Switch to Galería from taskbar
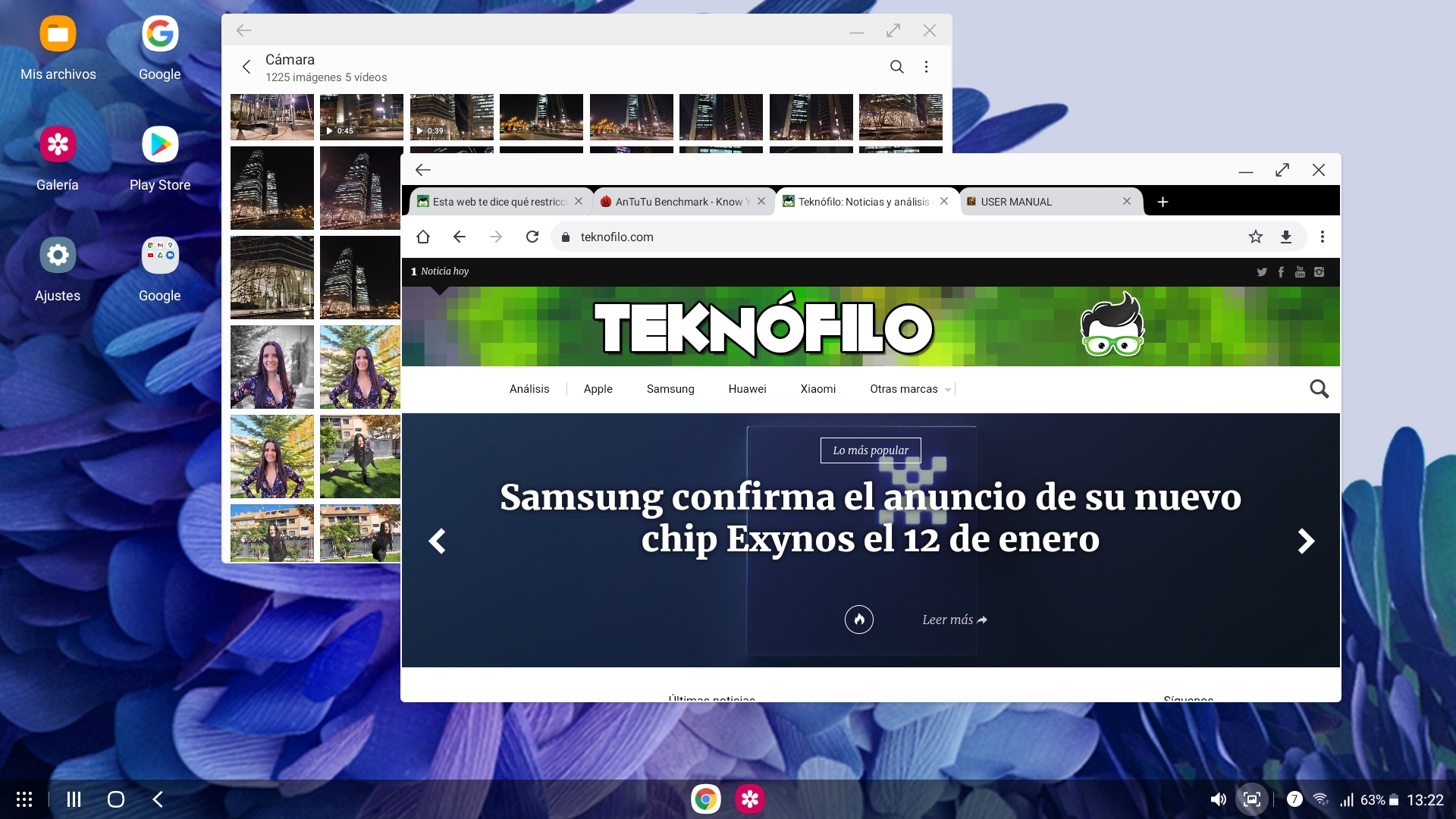 pos(750,799)
